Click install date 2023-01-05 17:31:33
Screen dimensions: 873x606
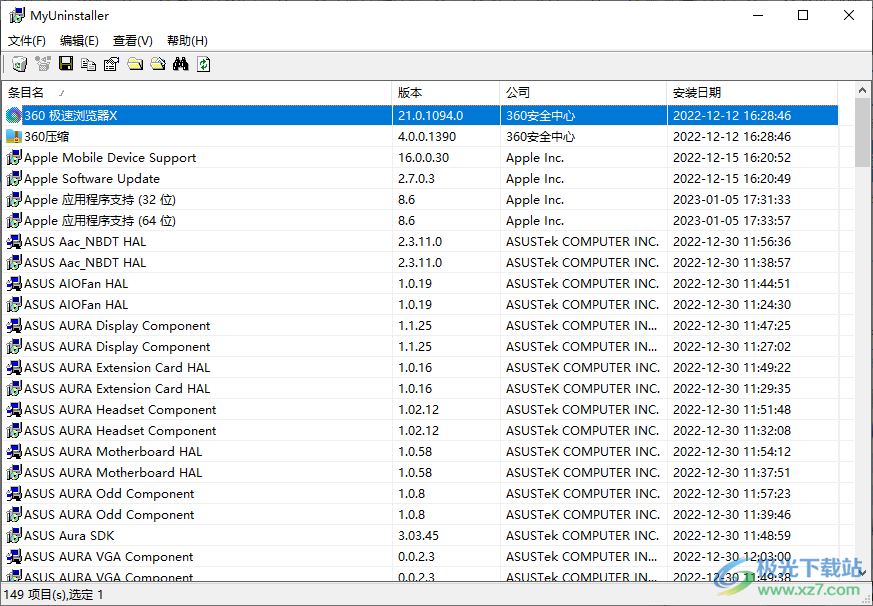[x=732, y=199]
